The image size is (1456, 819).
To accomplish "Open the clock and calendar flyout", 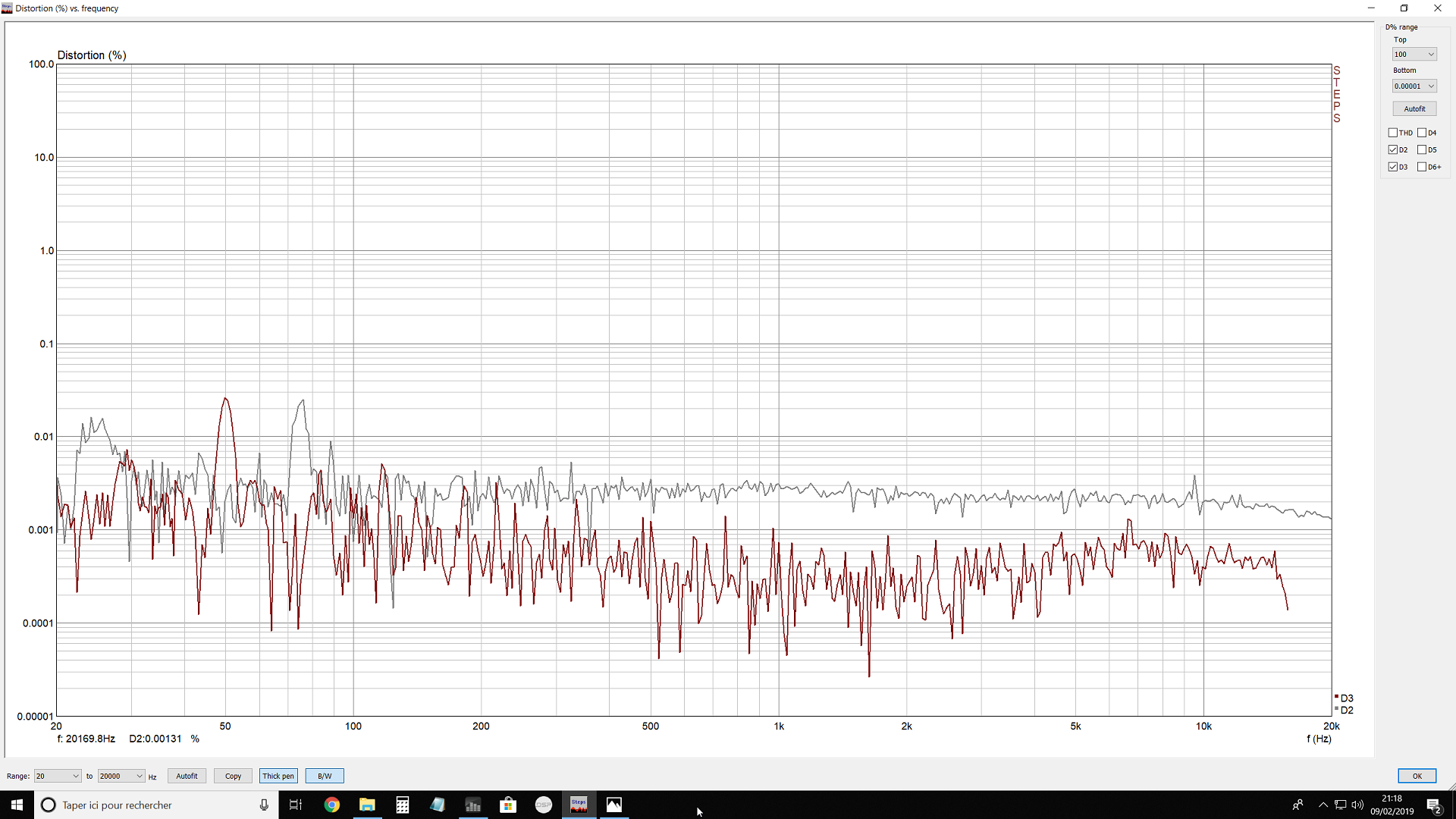I will [1392, 805].
